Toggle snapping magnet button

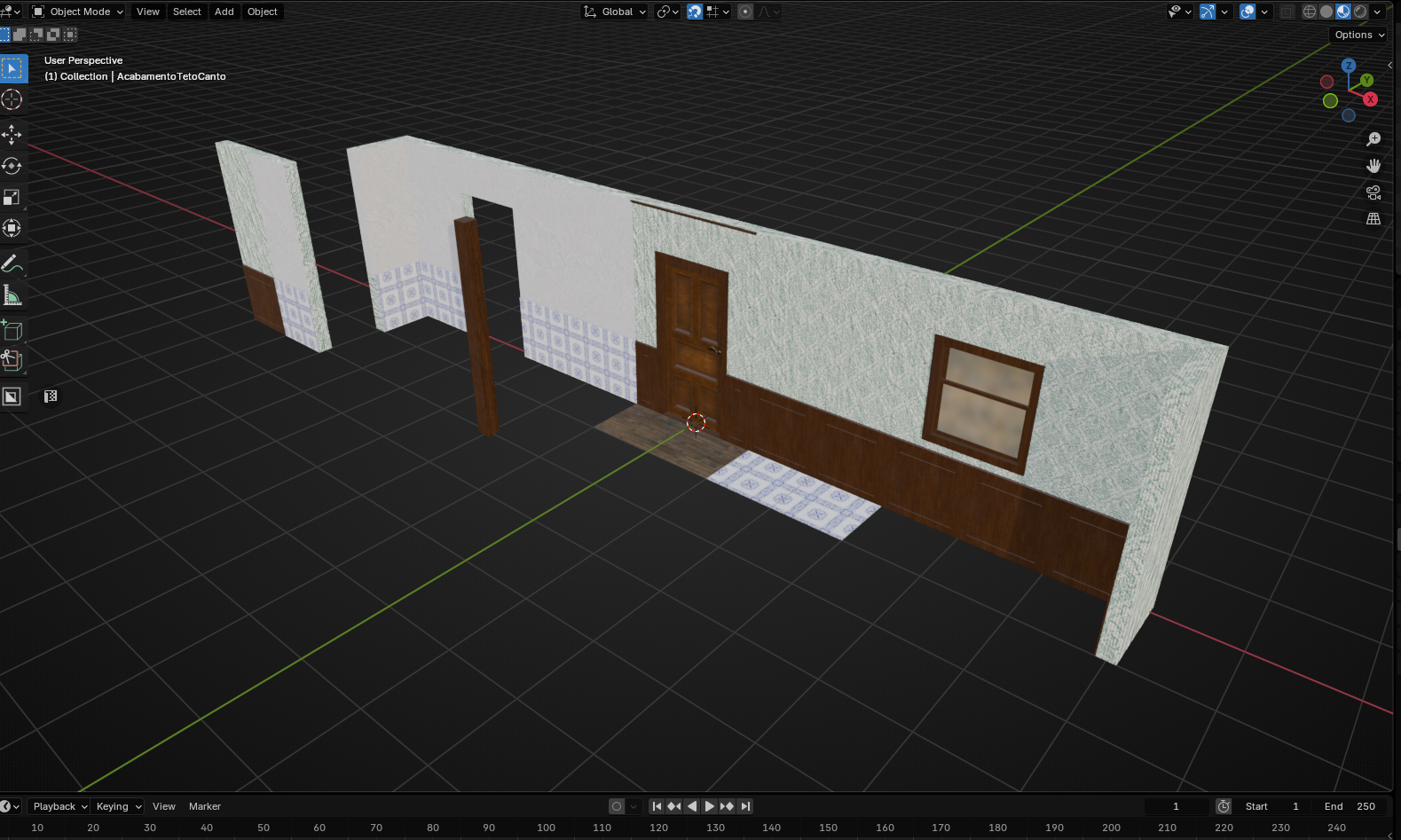[x=695, y=12]
